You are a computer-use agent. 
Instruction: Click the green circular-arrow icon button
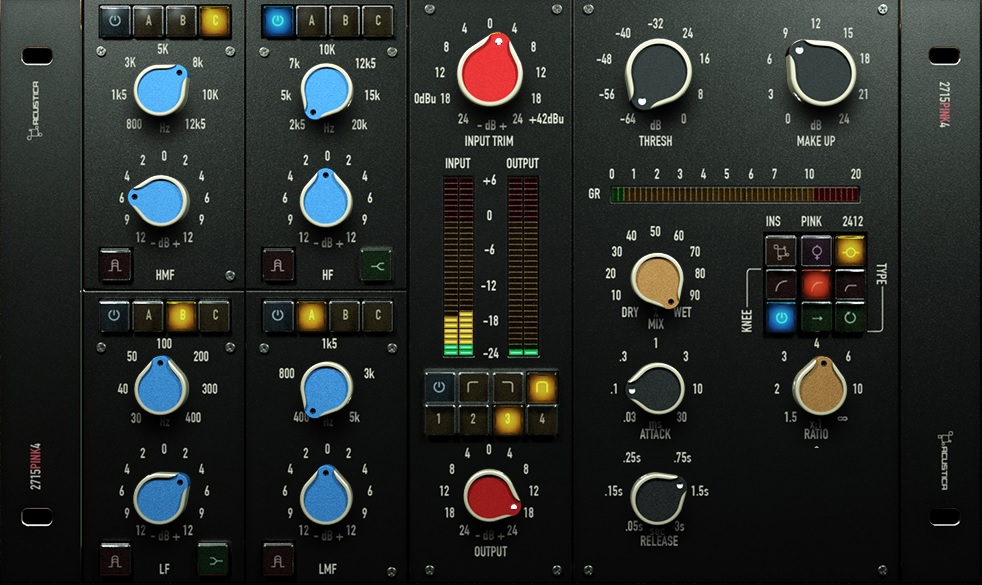click(x=850, y=318)
